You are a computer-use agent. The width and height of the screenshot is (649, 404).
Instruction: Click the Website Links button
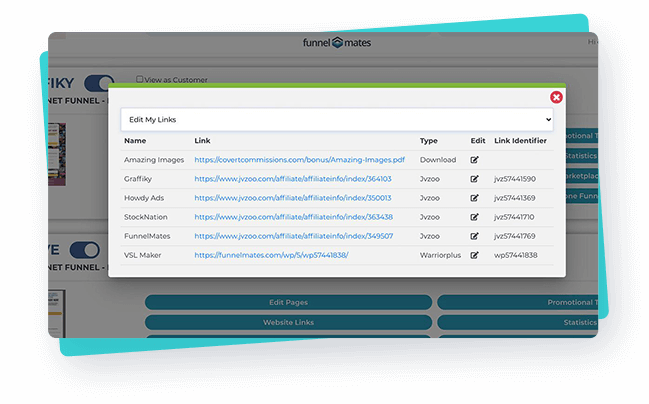(x=288, y=322)
